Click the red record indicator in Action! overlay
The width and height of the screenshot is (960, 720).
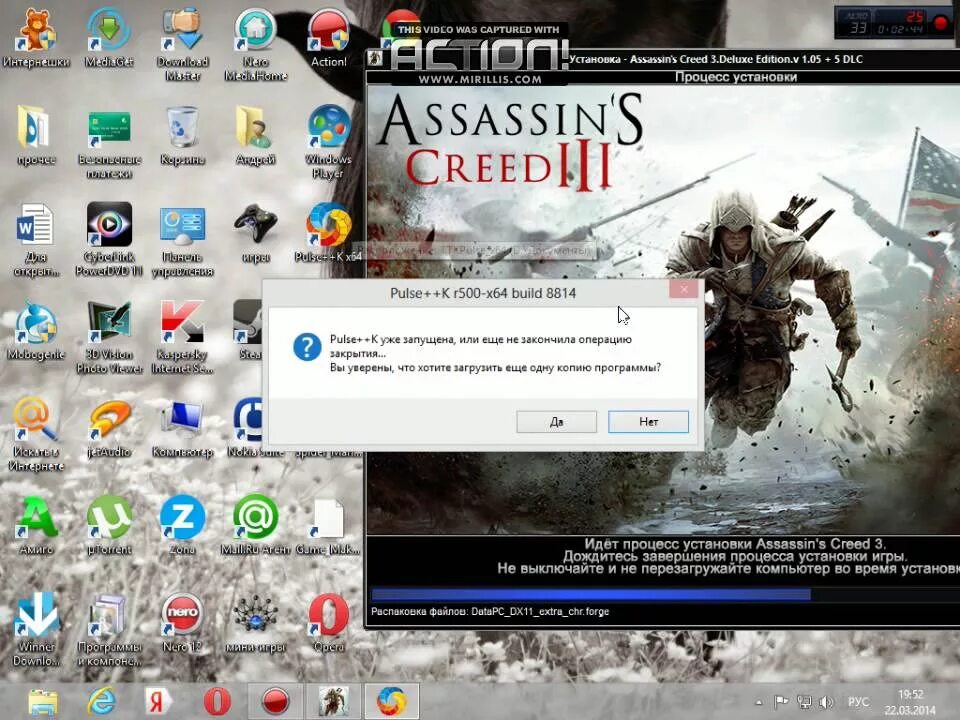[941, 23]
